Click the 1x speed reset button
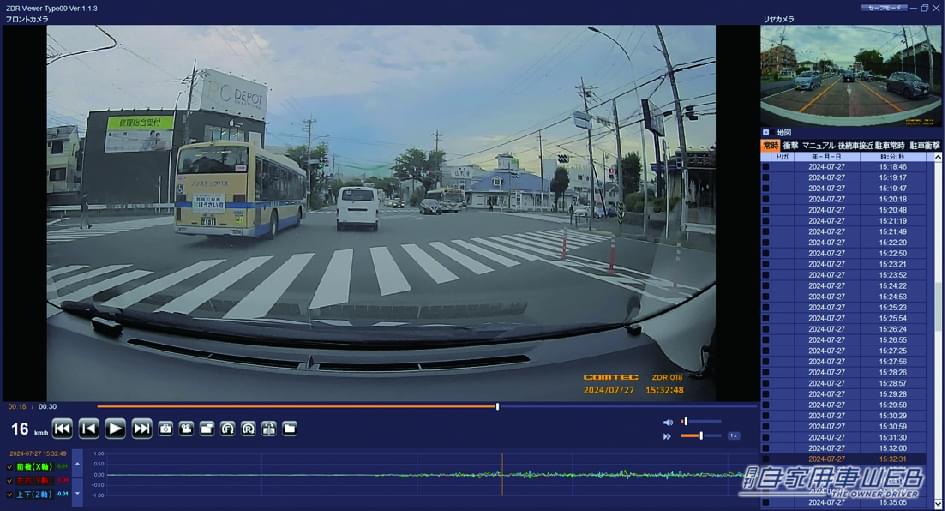This screenshot has height=511, width=945. coord(733,436)
